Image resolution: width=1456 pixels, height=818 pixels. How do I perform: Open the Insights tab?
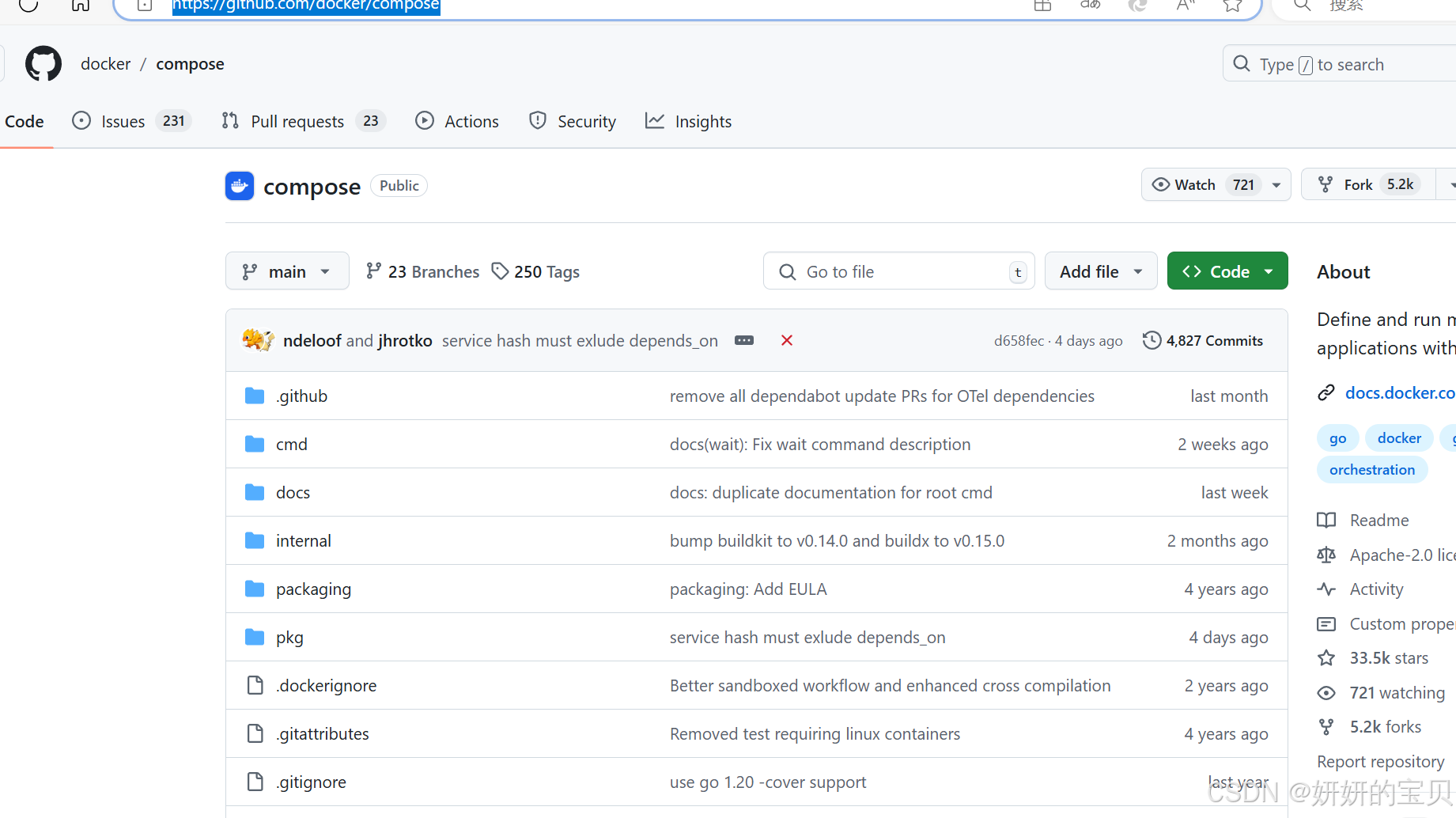pos(688,121)
